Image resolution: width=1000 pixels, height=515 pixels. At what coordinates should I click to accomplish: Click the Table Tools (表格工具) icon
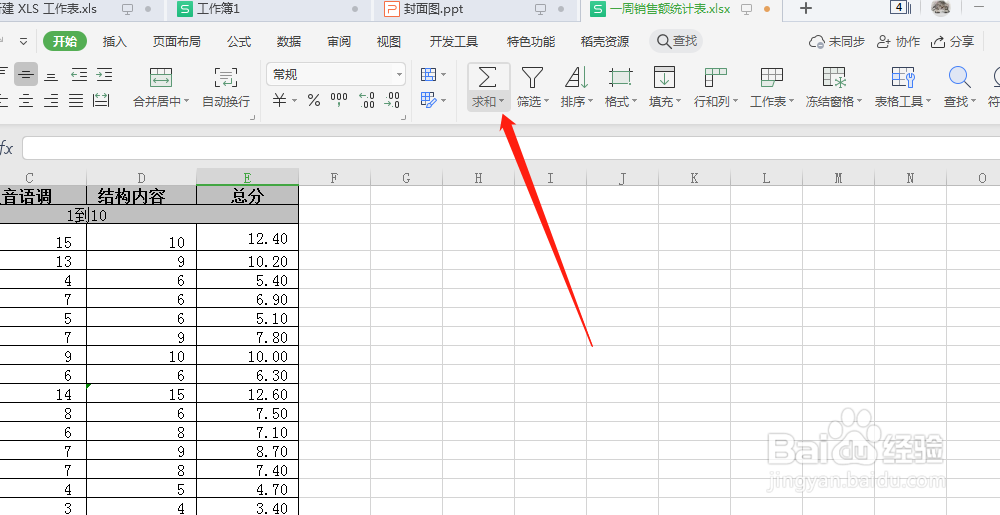[903, 77]
